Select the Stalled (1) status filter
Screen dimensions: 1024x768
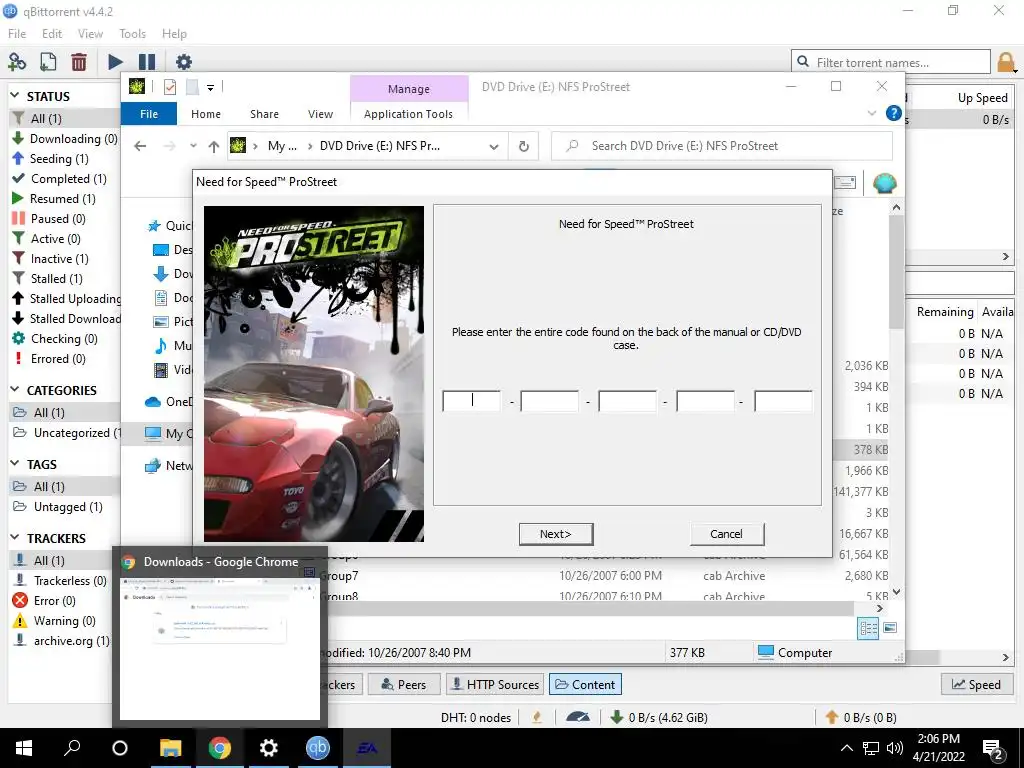pos(48,279)
